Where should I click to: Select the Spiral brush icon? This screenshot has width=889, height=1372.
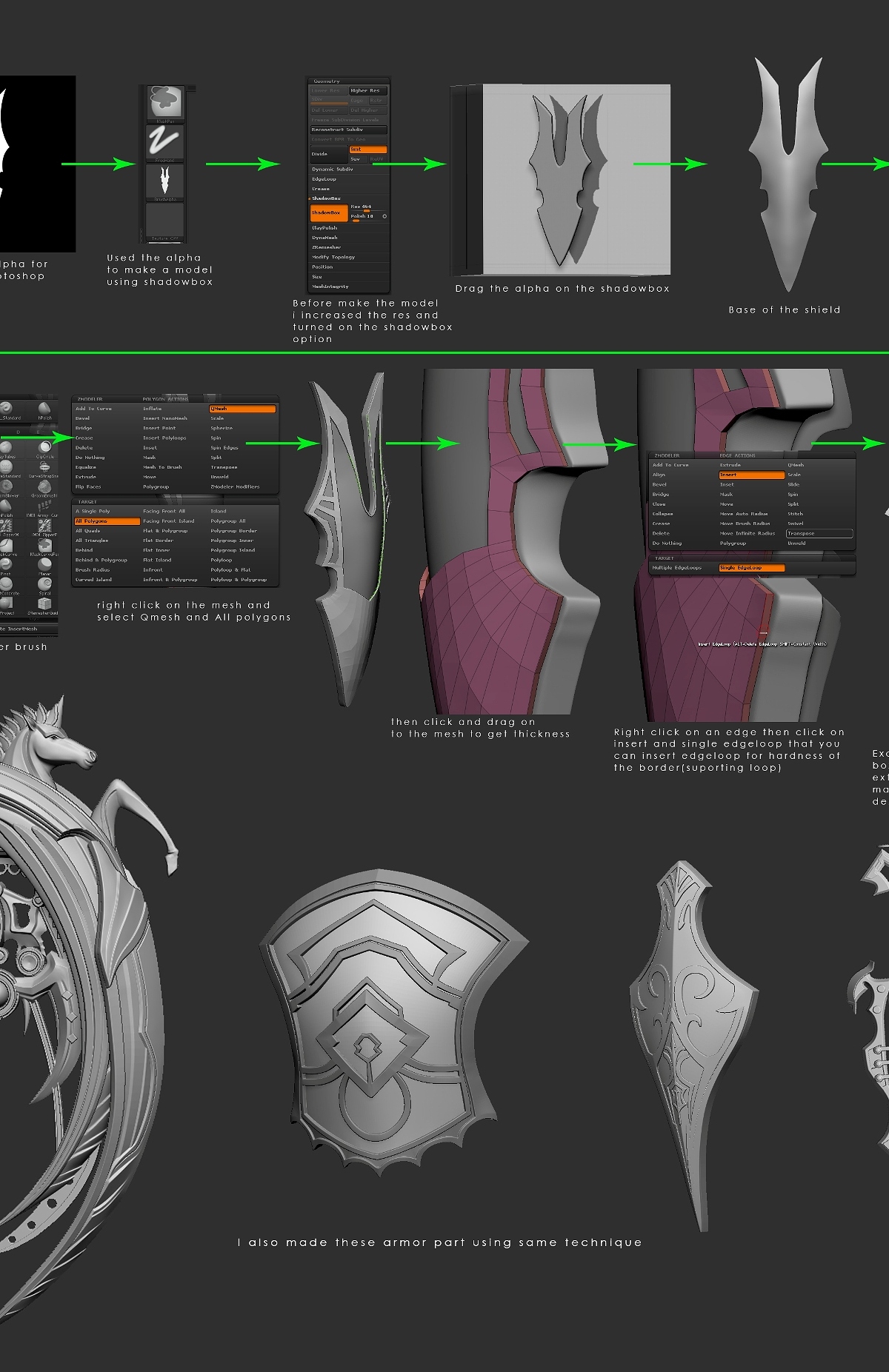click(x=44, y=585)
